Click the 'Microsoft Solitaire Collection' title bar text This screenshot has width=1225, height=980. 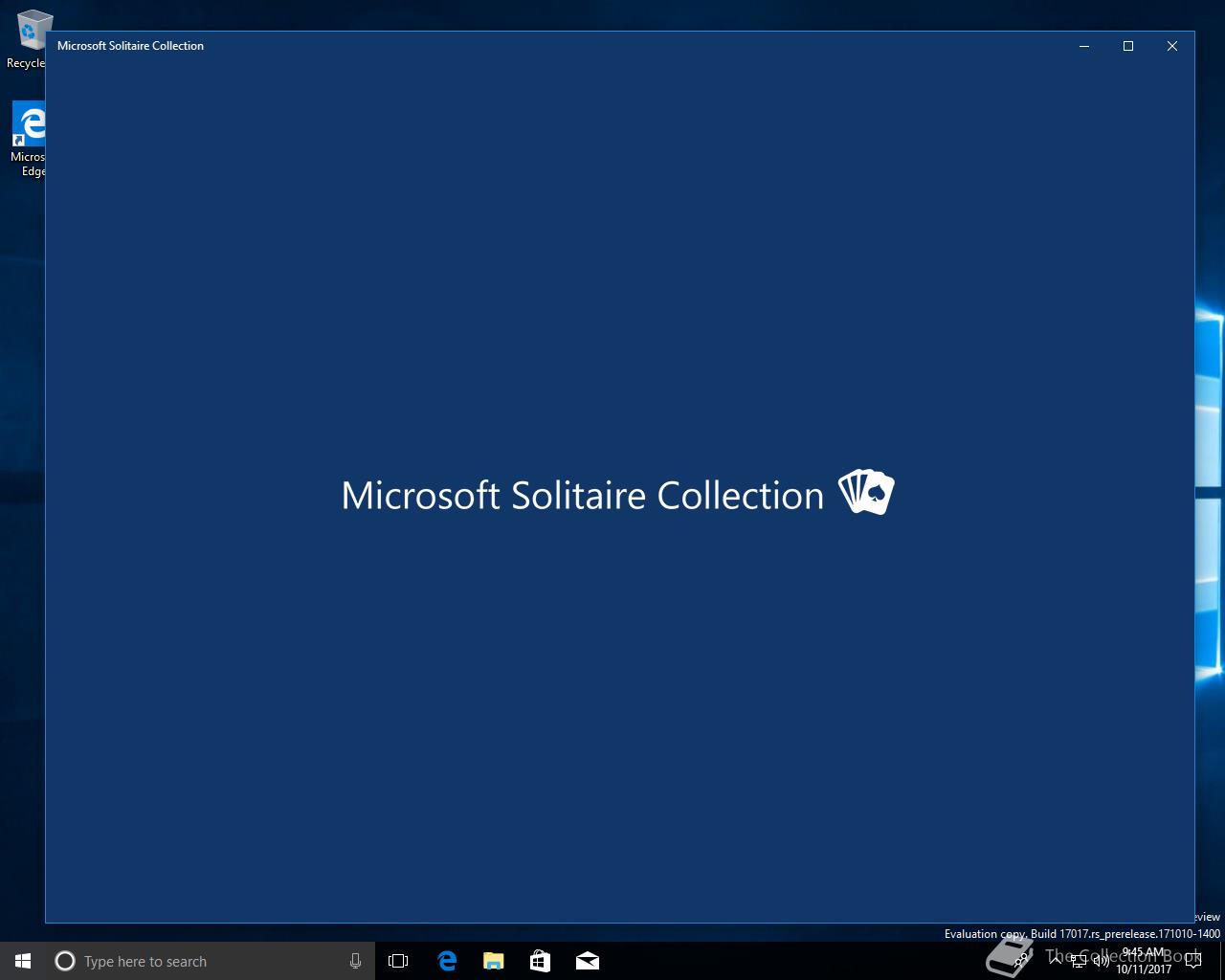coord(130,46)
